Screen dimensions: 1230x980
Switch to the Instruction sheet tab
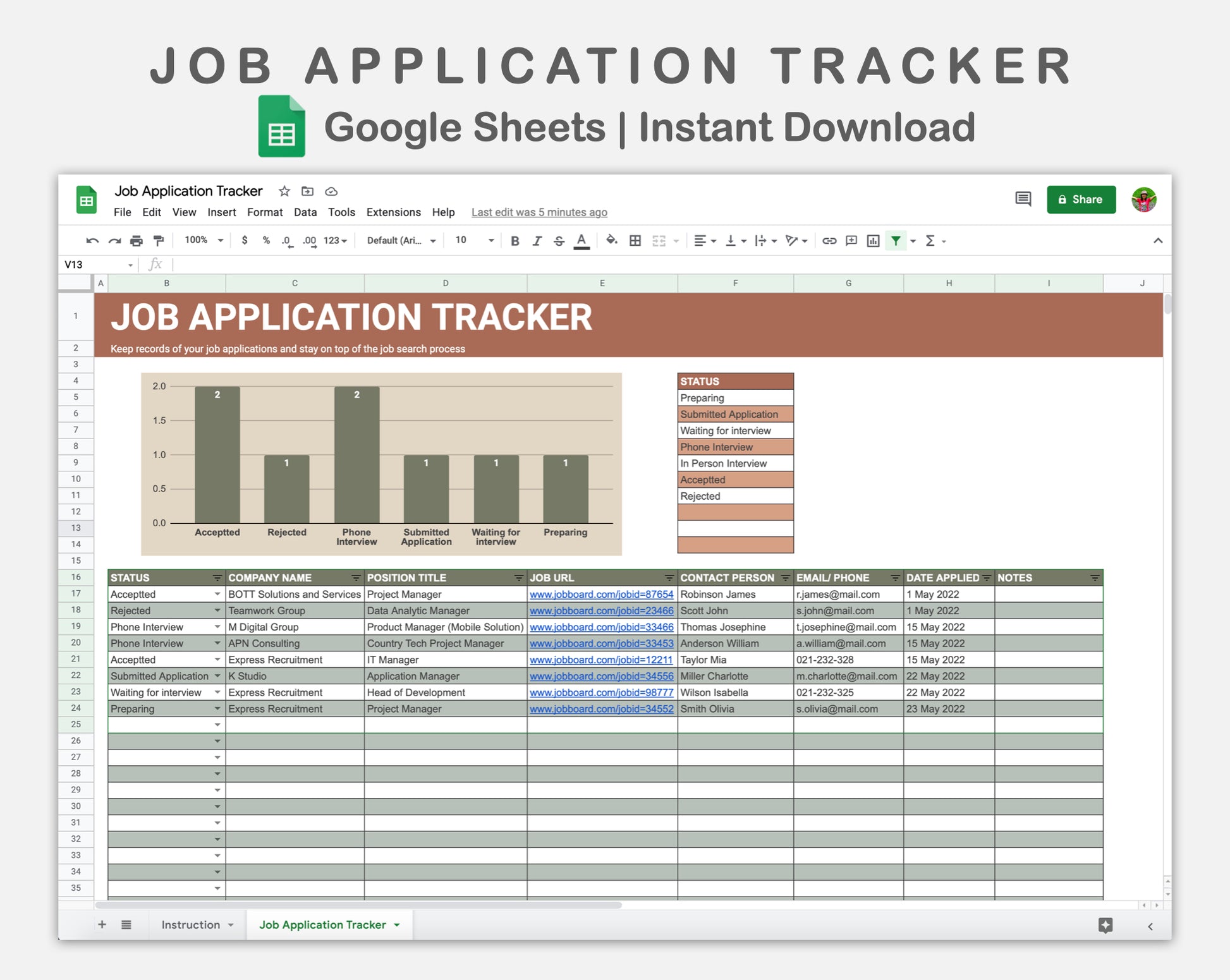(190, 924)
